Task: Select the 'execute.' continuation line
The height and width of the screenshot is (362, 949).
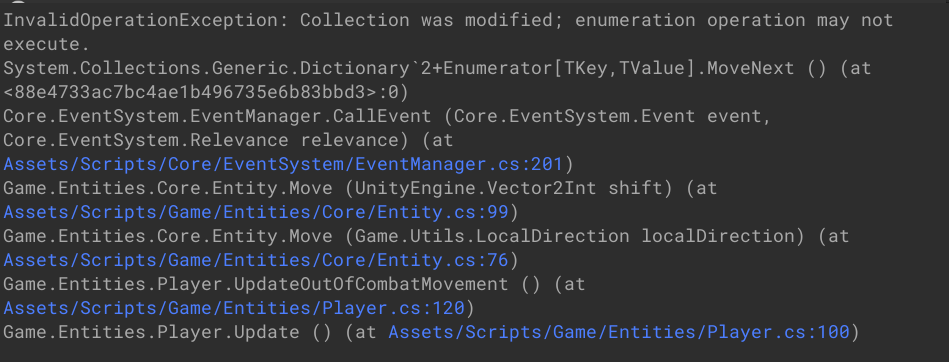Action: click(x=46, y=44)
